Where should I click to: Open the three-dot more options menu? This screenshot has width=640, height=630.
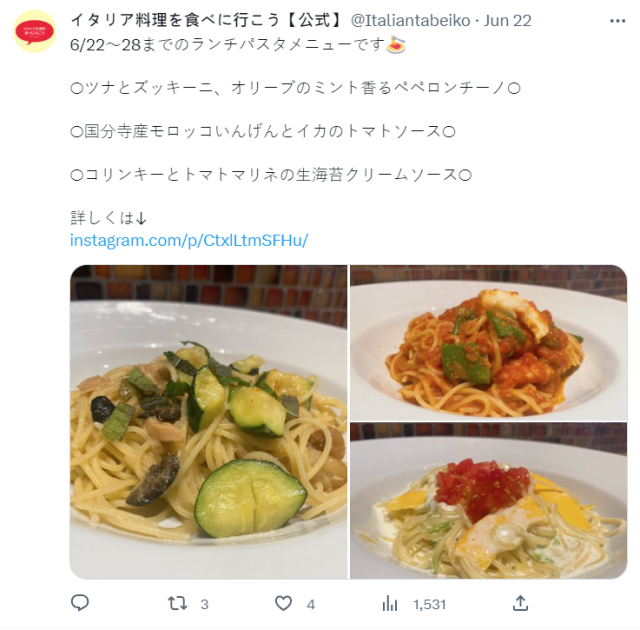[618, 21]
